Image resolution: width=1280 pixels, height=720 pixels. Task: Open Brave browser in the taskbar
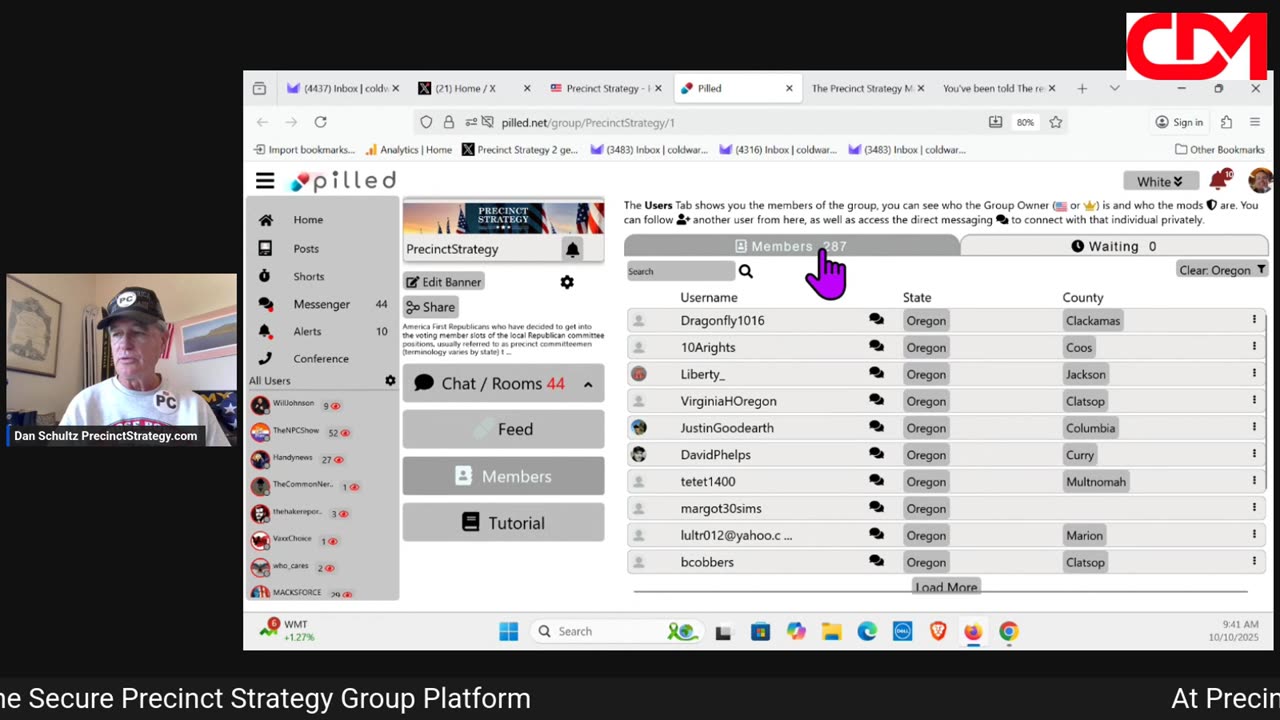coord(938,631)
